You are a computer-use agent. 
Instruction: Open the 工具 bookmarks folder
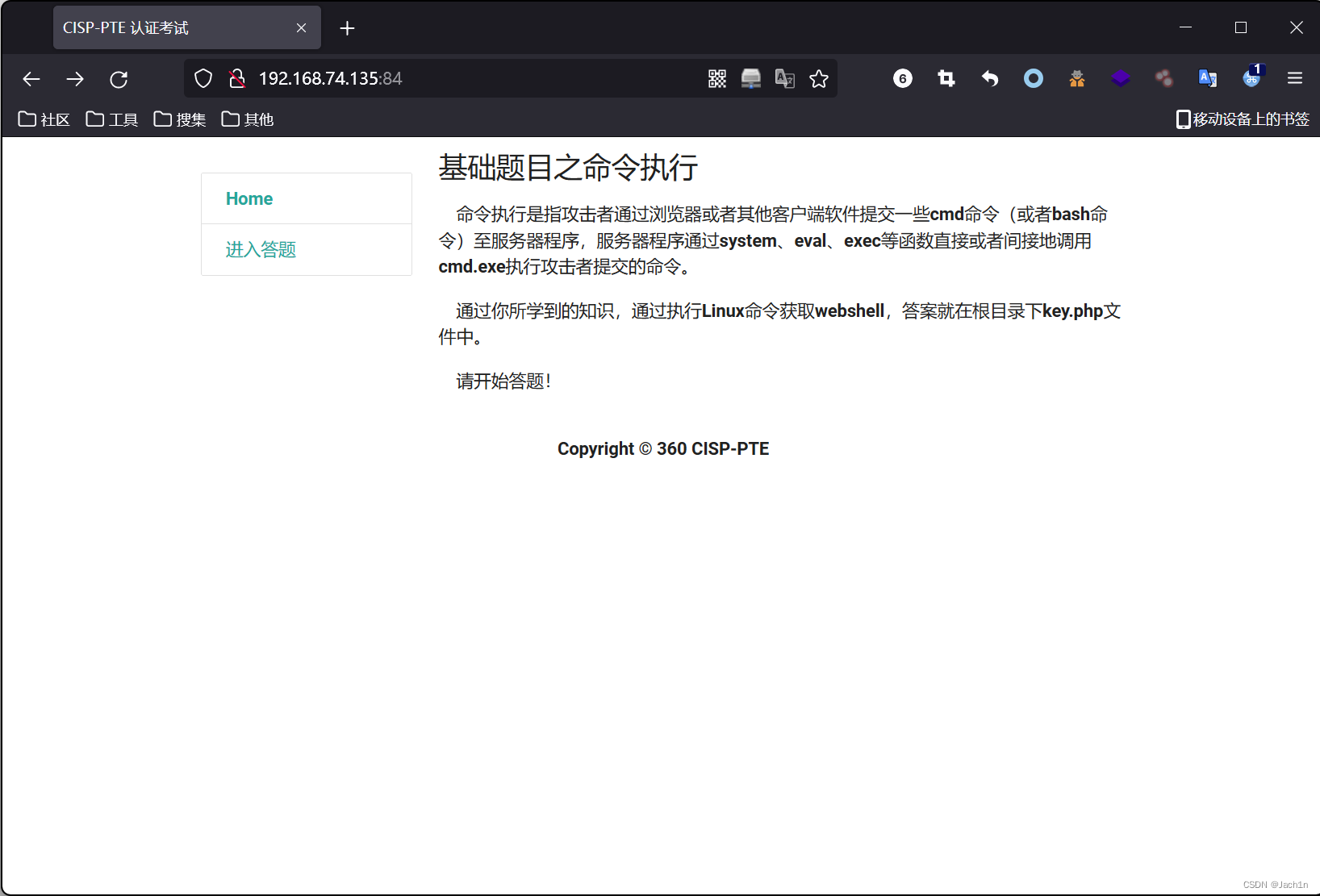tap(112, 119)
